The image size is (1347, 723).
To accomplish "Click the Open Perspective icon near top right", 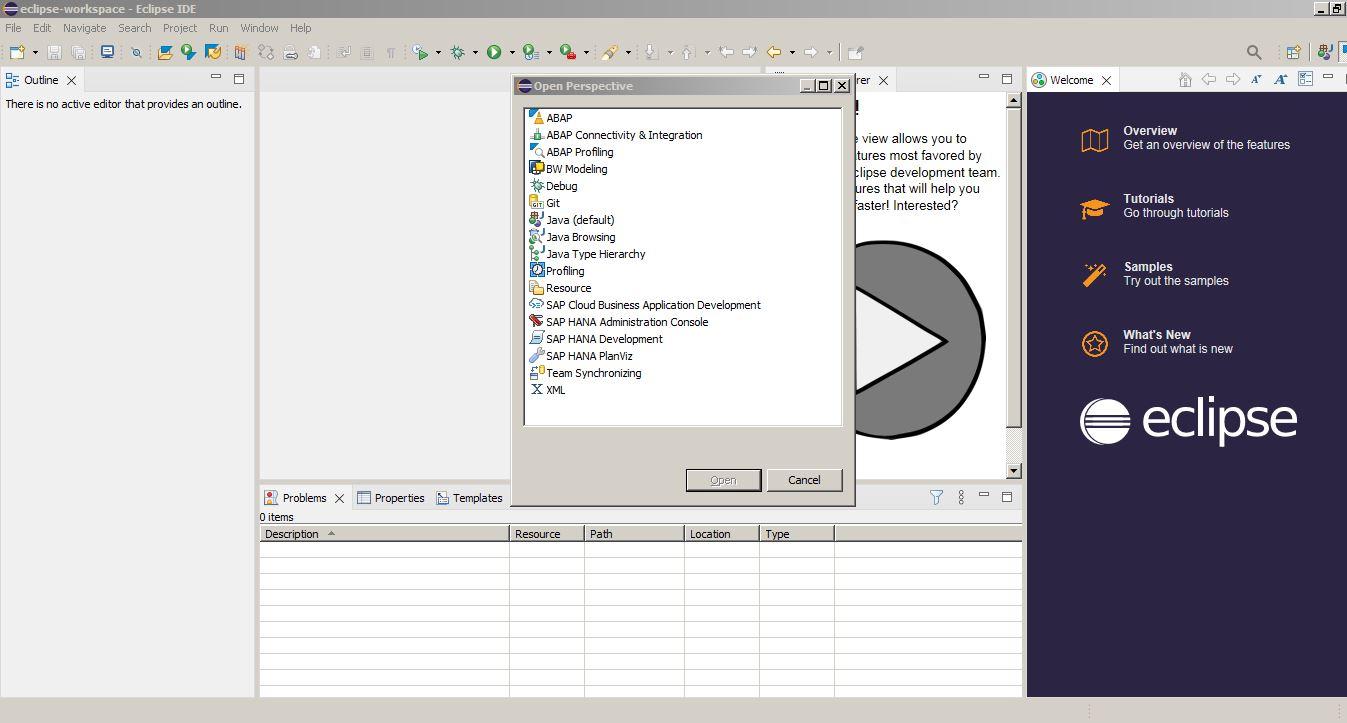I will click(1293, 51).
